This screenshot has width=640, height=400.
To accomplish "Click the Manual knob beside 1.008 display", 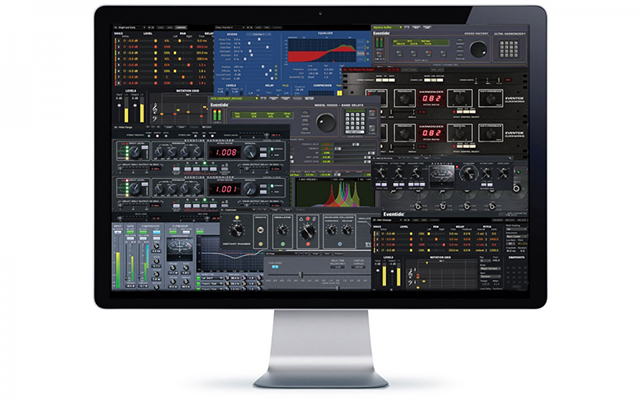I will click(x=250, y=152).
